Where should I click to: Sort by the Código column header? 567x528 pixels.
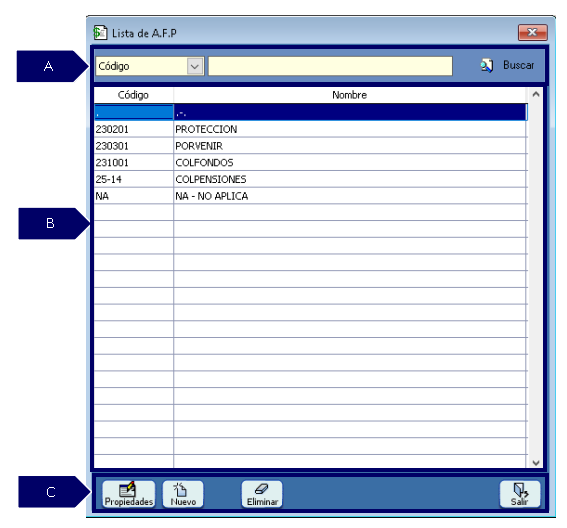tap(133, 95)
